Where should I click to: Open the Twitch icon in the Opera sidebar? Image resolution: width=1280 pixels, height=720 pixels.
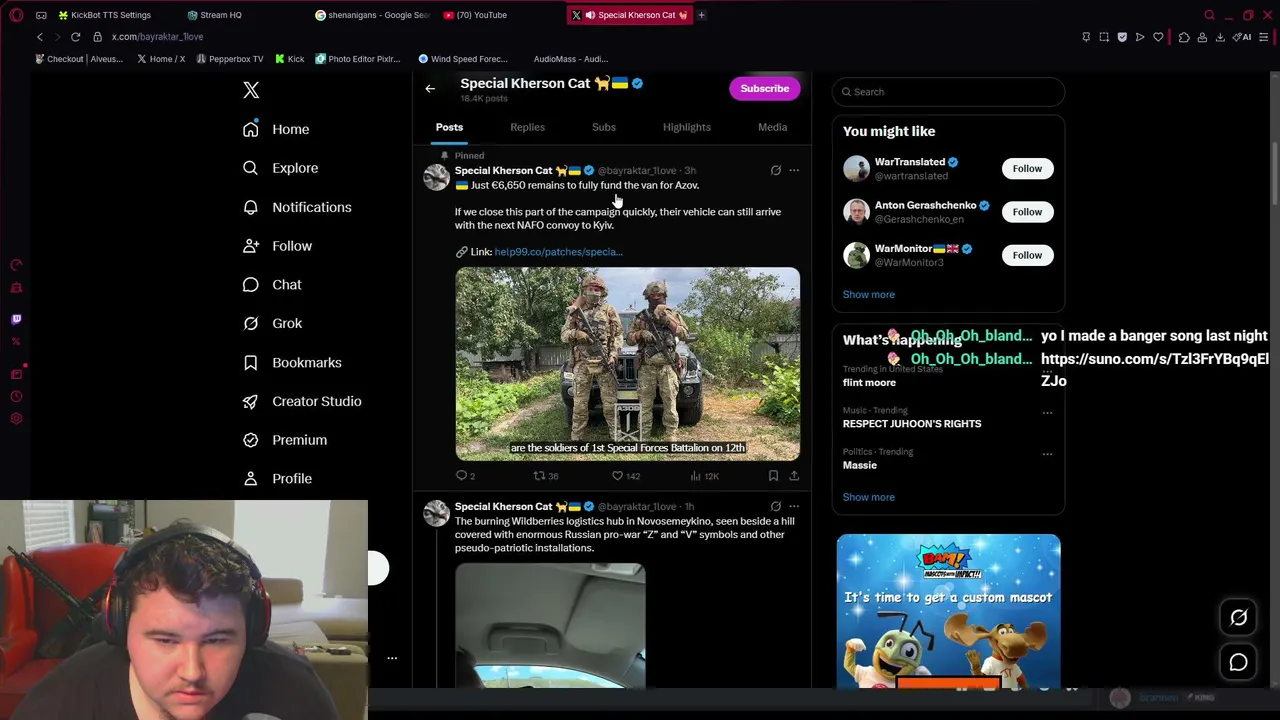[x=16, y=319]
